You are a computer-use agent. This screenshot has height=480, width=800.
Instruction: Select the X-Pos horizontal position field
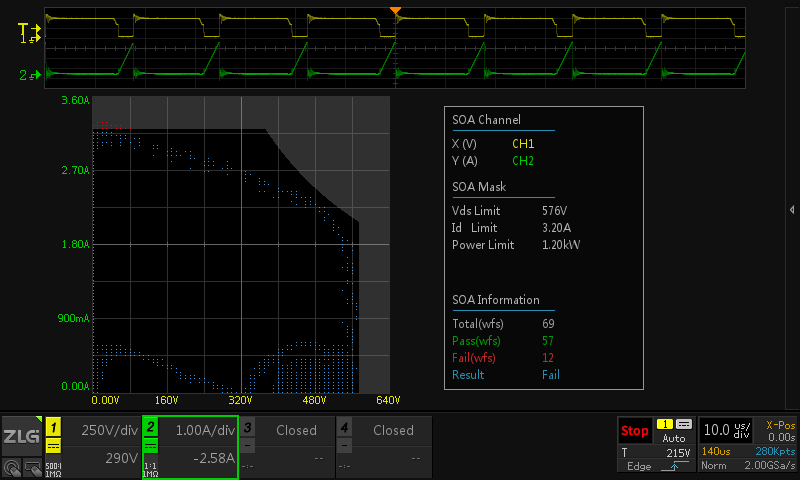[779, 431]
